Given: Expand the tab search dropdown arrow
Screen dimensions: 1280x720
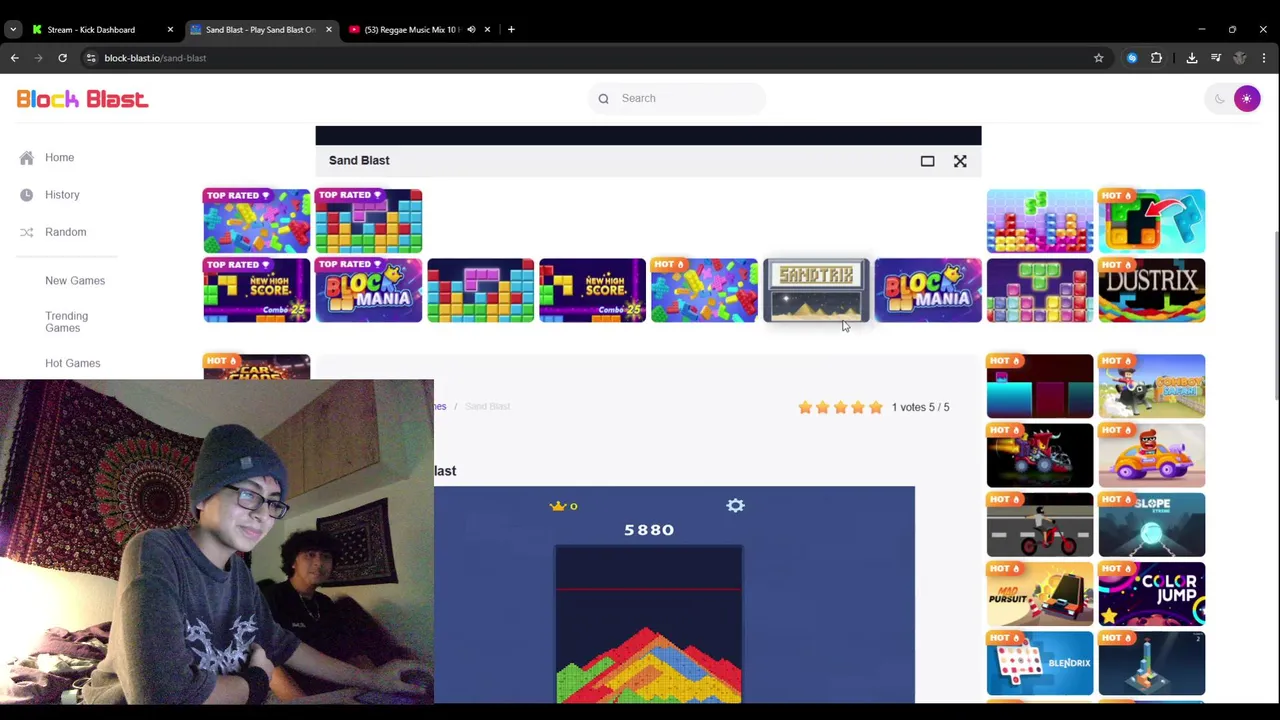Looking at the screenshot, I should (13, 30).
